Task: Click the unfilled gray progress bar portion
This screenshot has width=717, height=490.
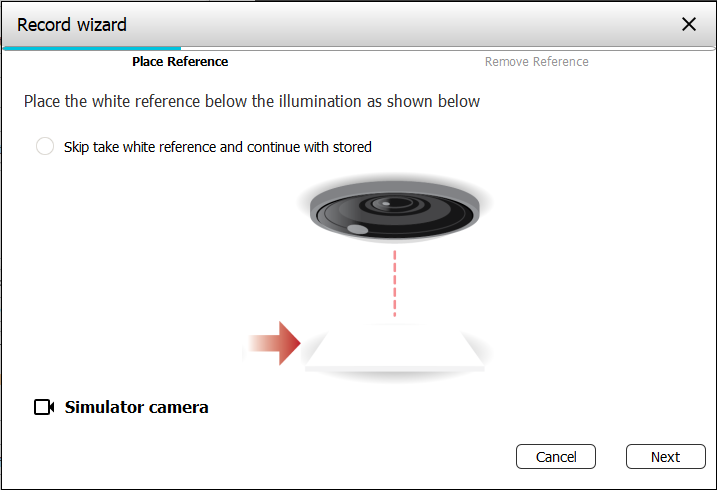Action: [448, 48]
